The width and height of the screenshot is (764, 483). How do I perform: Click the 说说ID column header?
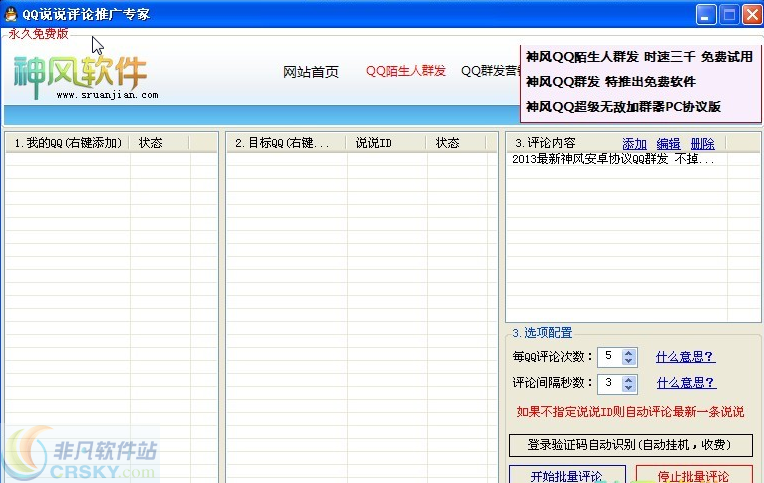click(386, 143)
